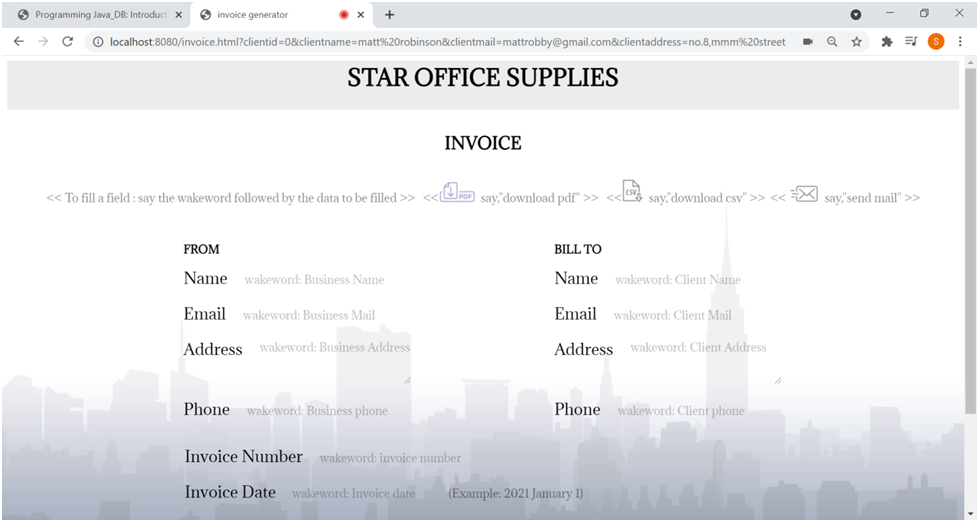
Task: Click the STAR OFFICE SUPPLIES heading
Action: [x=483, y=77]
